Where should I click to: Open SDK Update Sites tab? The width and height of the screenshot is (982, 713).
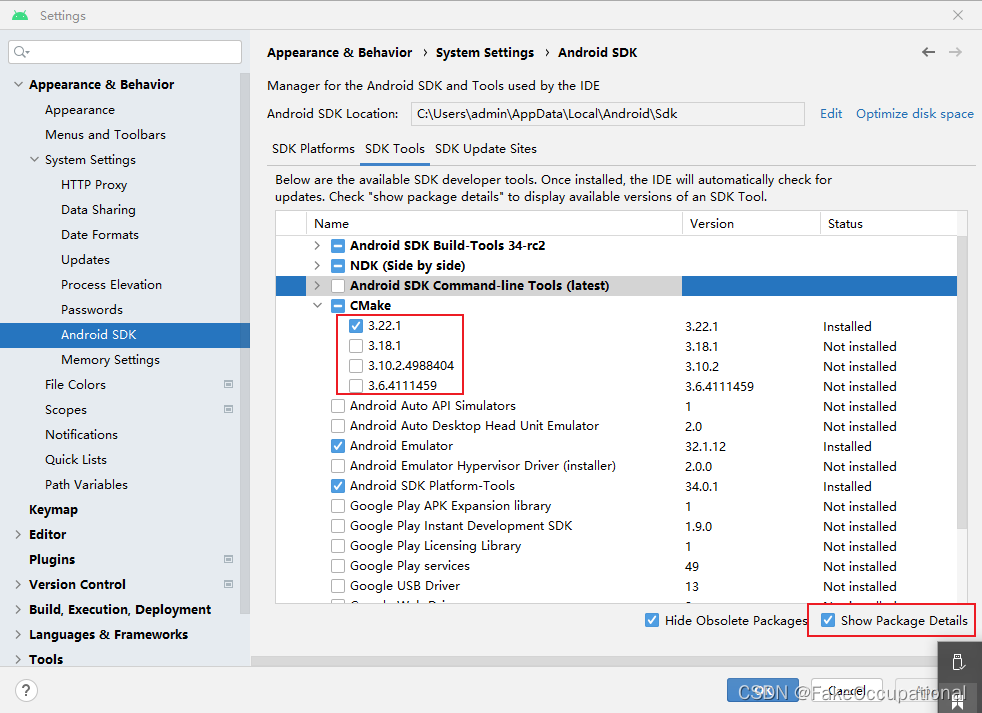pos(486,149)
